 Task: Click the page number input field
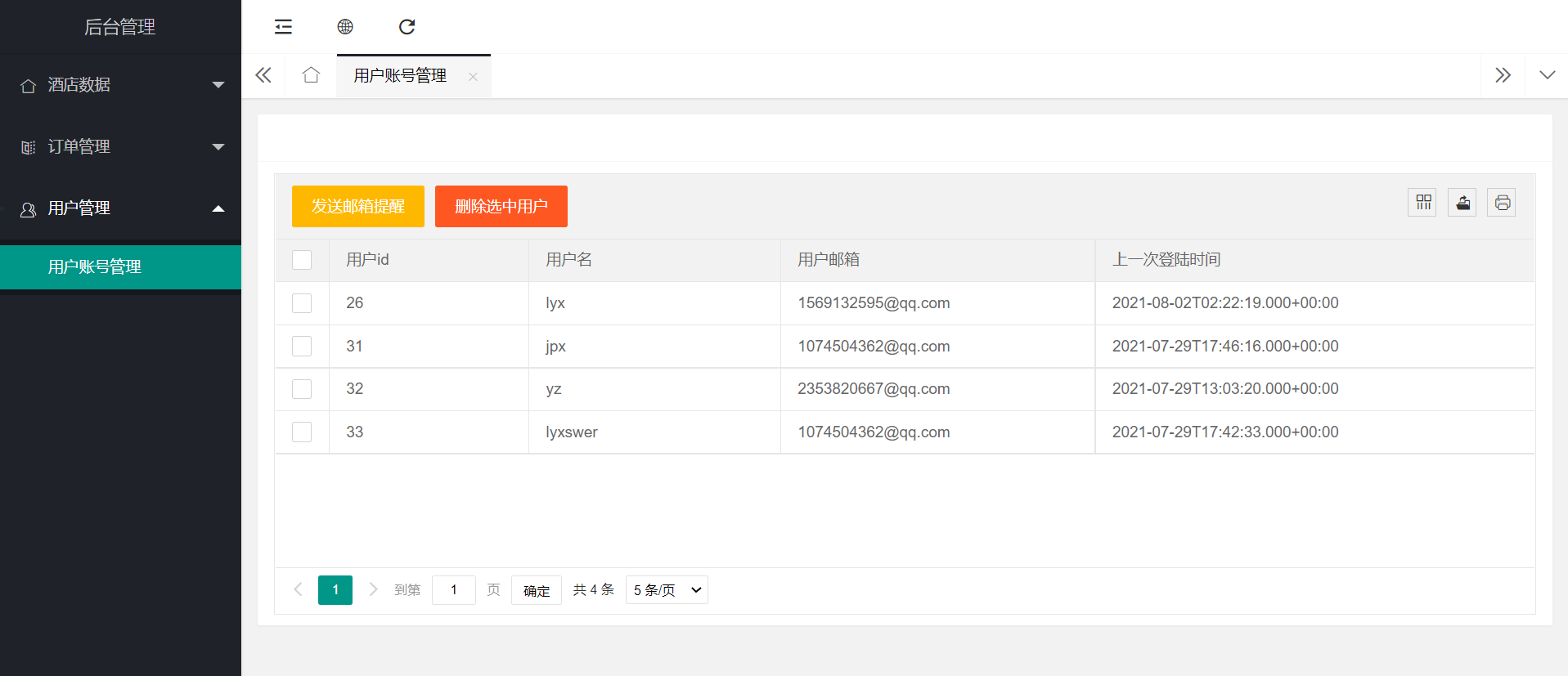[454, 590]
